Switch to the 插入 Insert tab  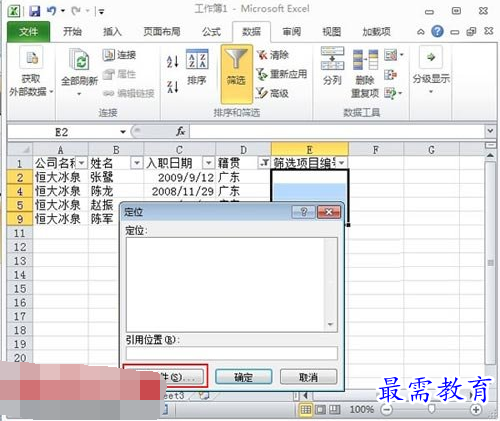[x=112, y=32]
